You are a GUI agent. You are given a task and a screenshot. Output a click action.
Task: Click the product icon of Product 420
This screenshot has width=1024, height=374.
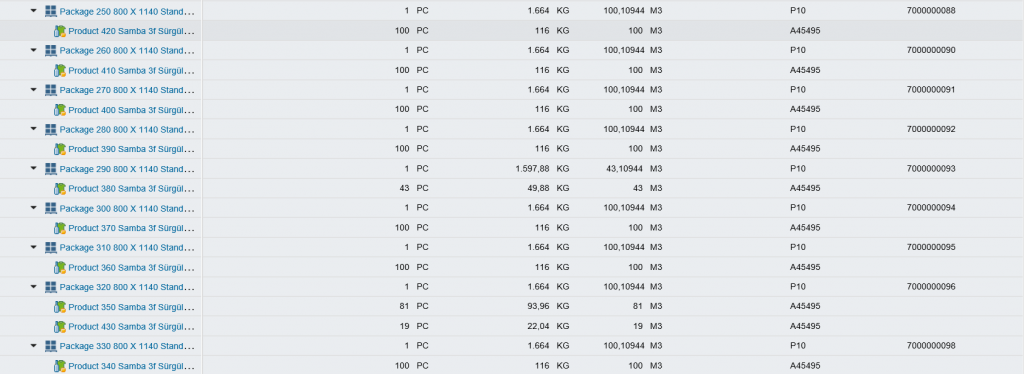coord(60,31)
